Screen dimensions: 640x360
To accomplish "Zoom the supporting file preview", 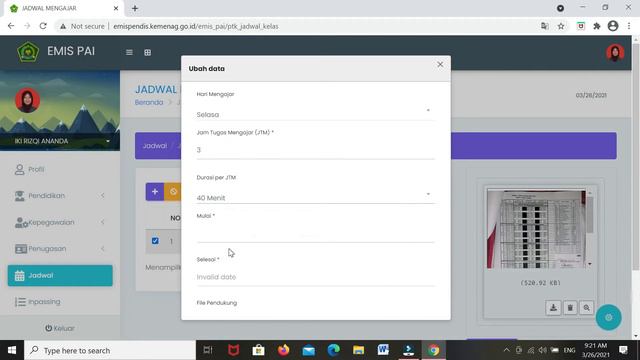I will [587, 308].
